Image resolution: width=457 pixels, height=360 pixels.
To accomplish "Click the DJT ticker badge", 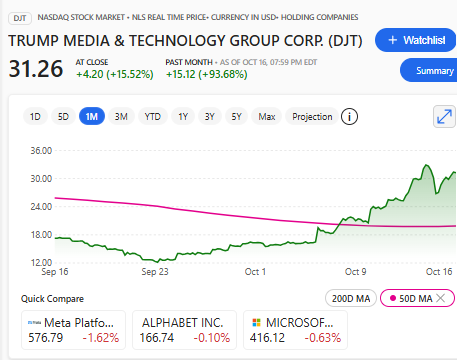I will [x=20, y=18].
